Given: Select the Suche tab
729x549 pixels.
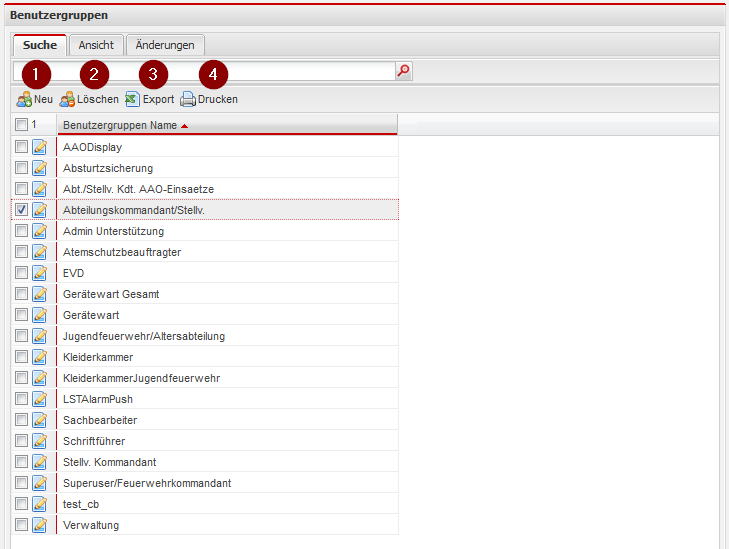Looking at the screenshot, I should 40,45.
